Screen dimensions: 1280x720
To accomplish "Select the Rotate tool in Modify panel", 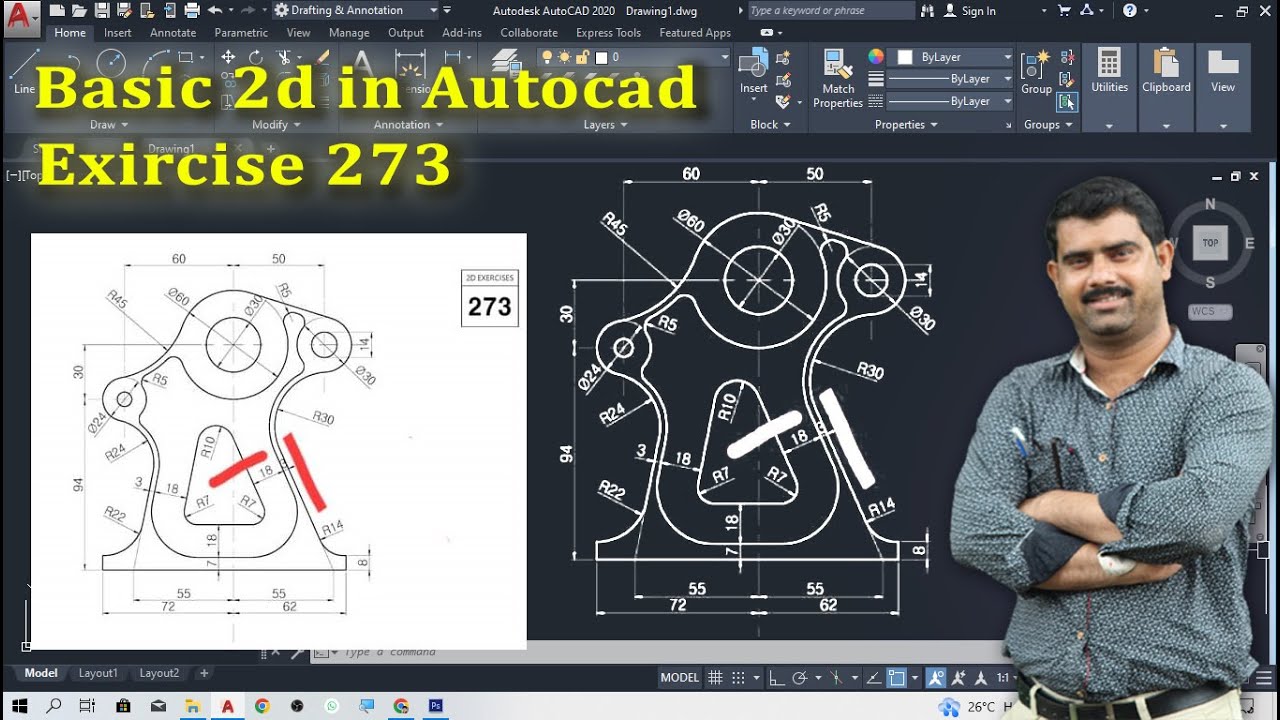I will pyautogui.click(x=256, y=58).
